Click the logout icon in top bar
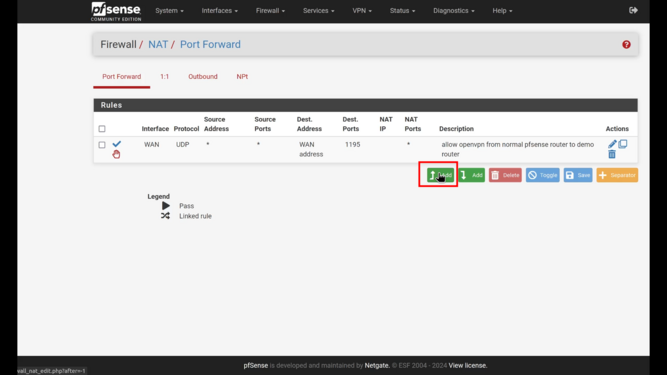The height and width of the screenshot is (375, 667). 633,10
